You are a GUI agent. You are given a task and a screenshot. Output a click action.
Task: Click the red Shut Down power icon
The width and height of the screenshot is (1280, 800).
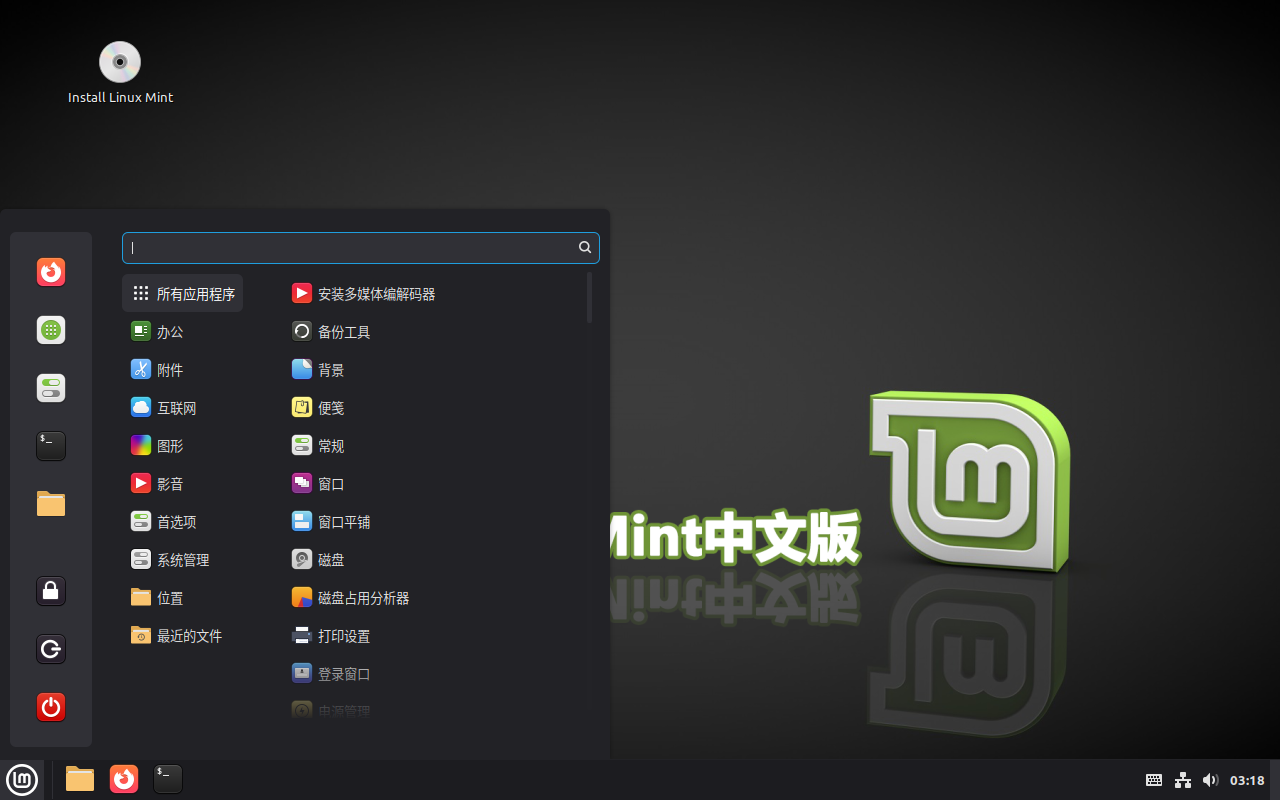[51, 707]
